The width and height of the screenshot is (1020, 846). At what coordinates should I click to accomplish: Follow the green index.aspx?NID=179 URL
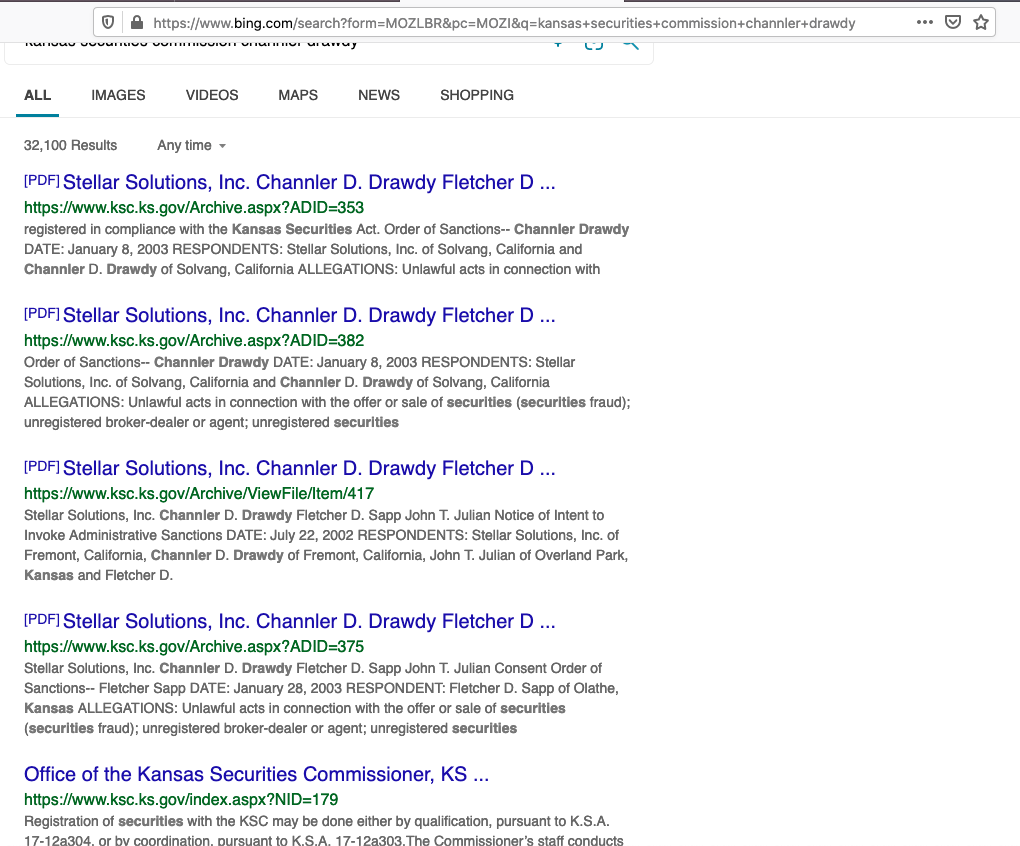click(x=181, y=799)
